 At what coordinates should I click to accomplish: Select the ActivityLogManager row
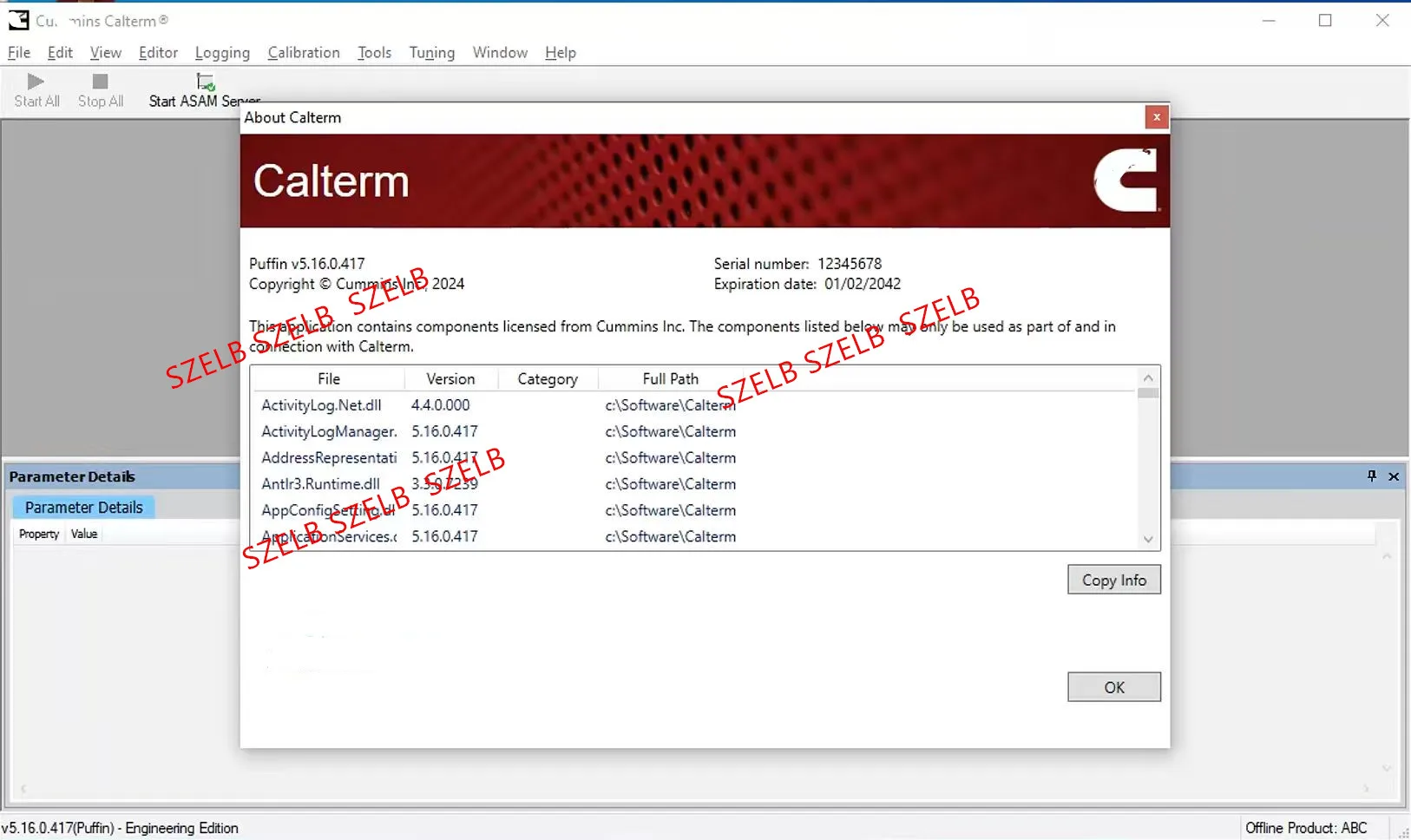point(693,431)
